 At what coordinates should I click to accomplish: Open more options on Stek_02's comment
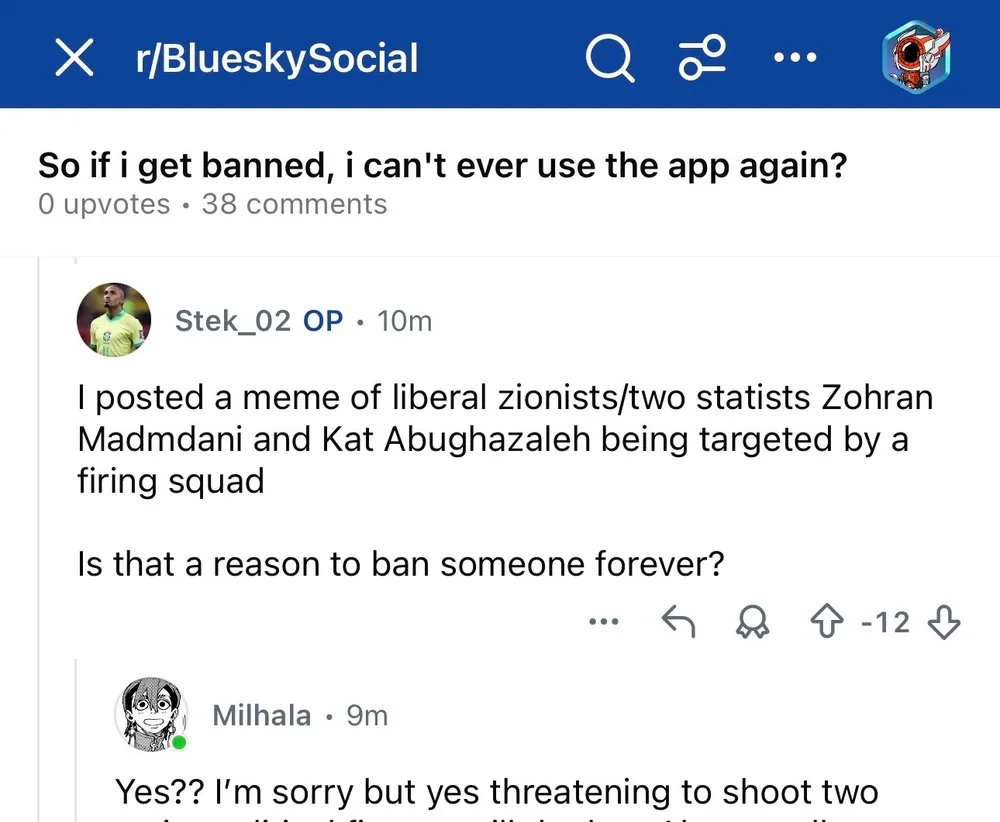(x=604, y=622)
